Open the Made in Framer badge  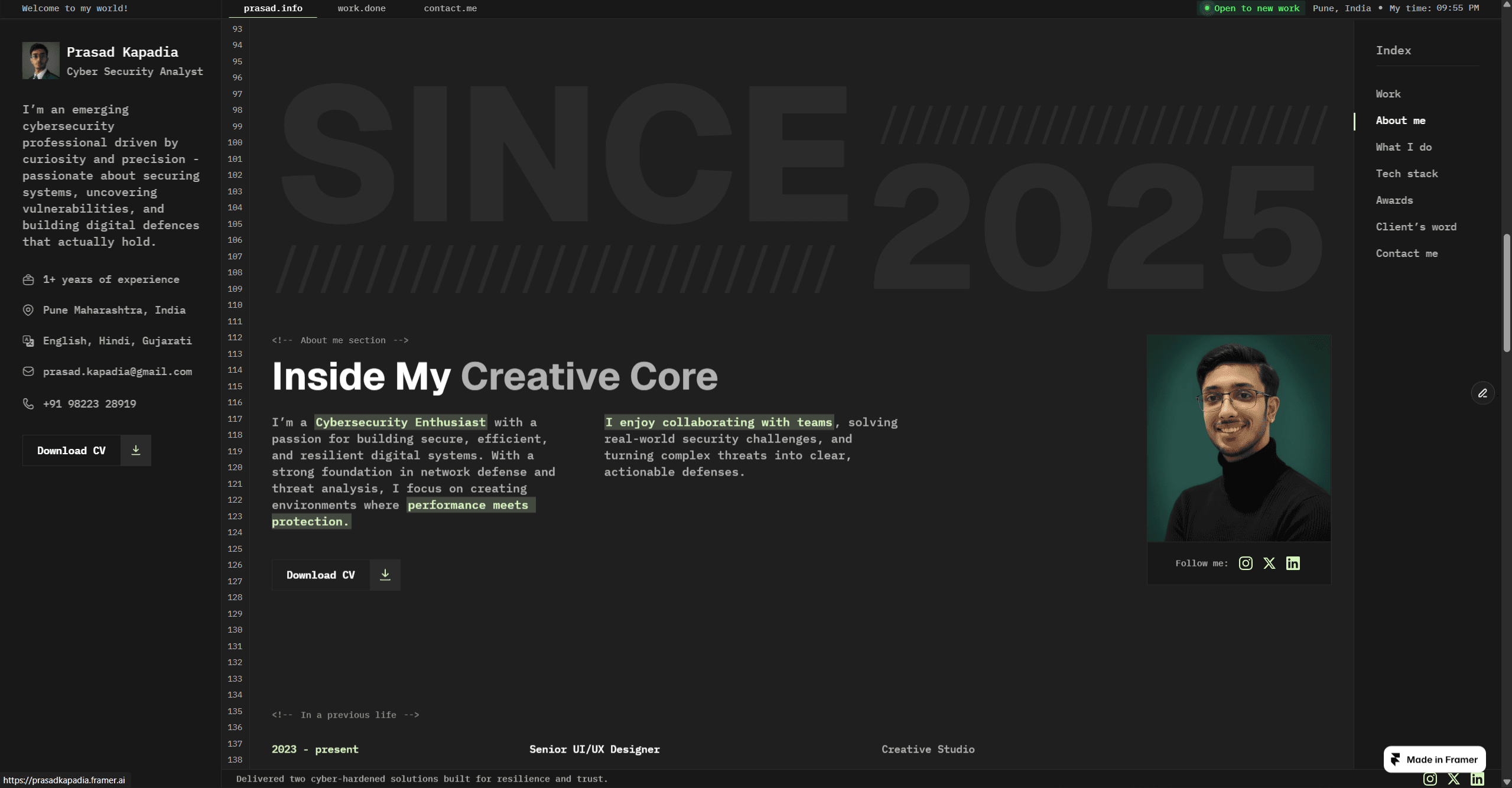point(1433,758)
